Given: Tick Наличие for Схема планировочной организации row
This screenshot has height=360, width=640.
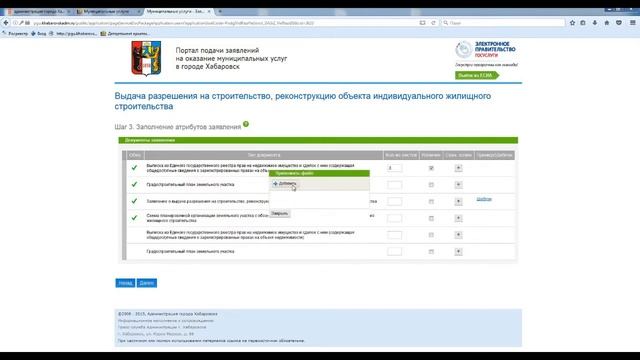Looking at the screenshot, I should (x=431, y=218).
